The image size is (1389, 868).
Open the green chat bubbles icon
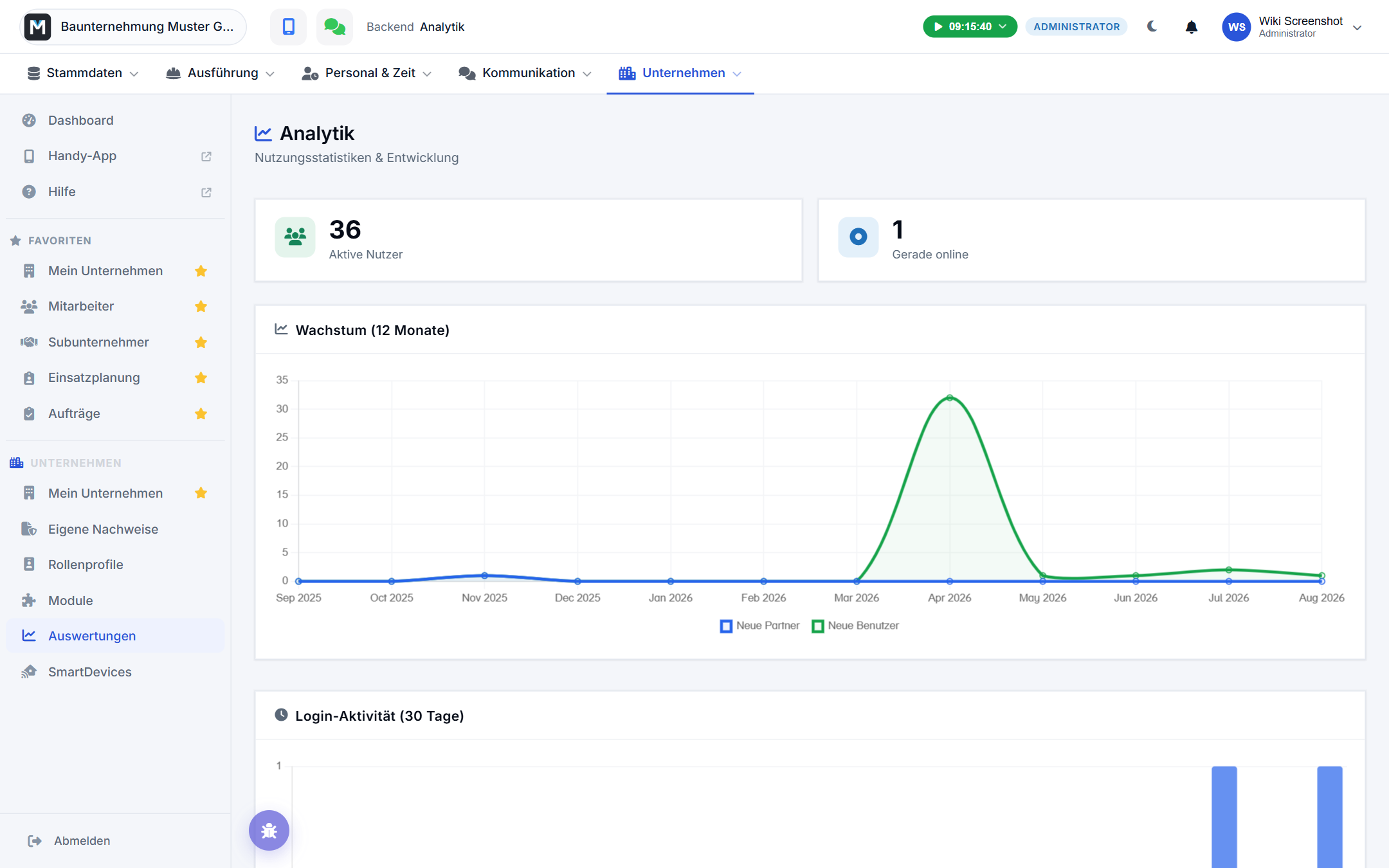pos(334,26)
